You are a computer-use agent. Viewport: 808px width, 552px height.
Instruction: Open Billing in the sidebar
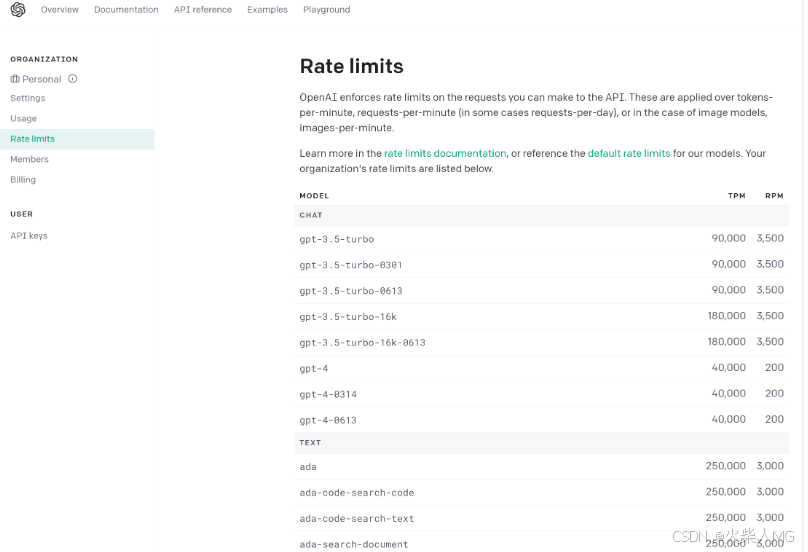[x=23, y=180]
